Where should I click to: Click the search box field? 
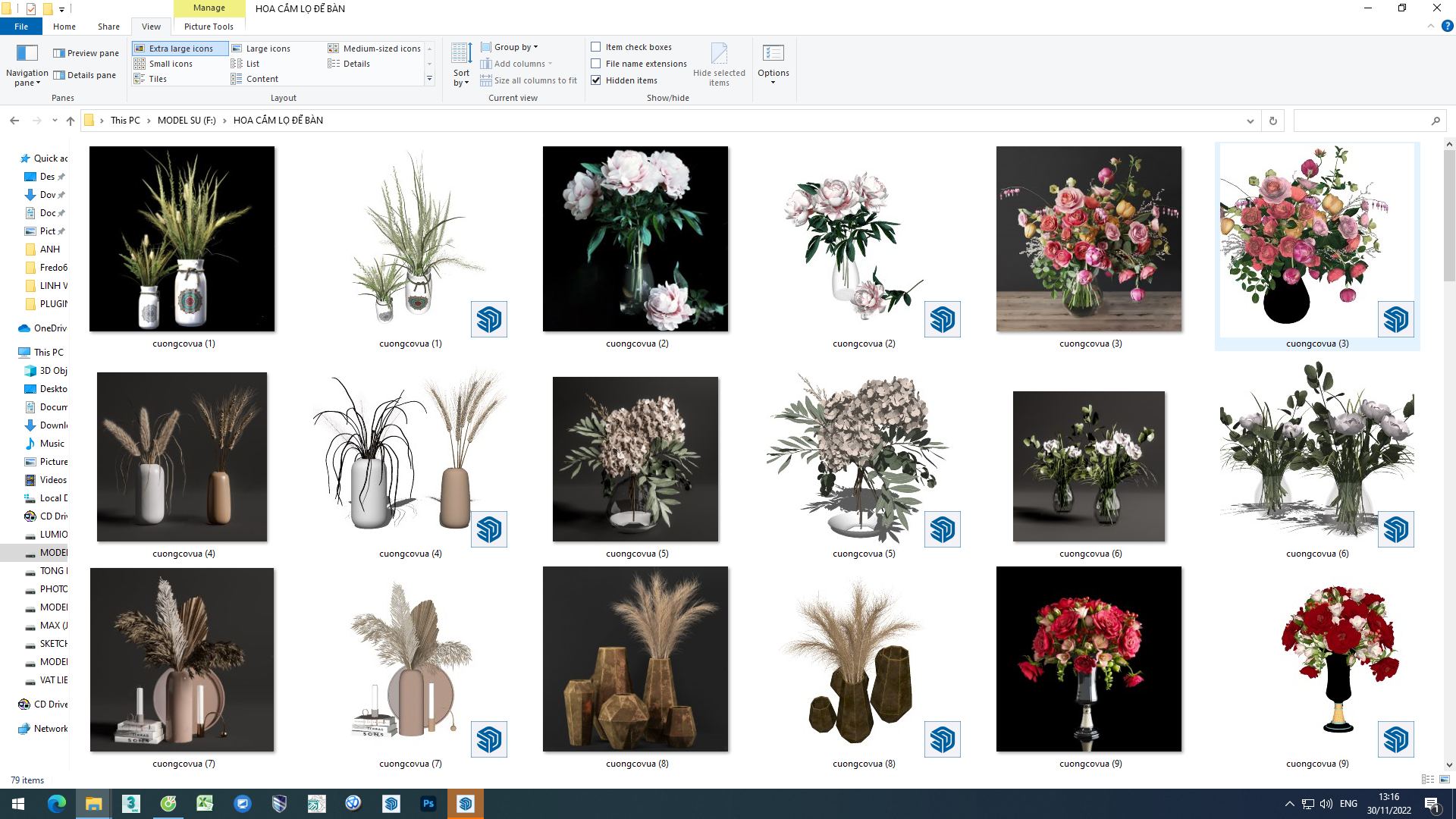point(1361,121)
